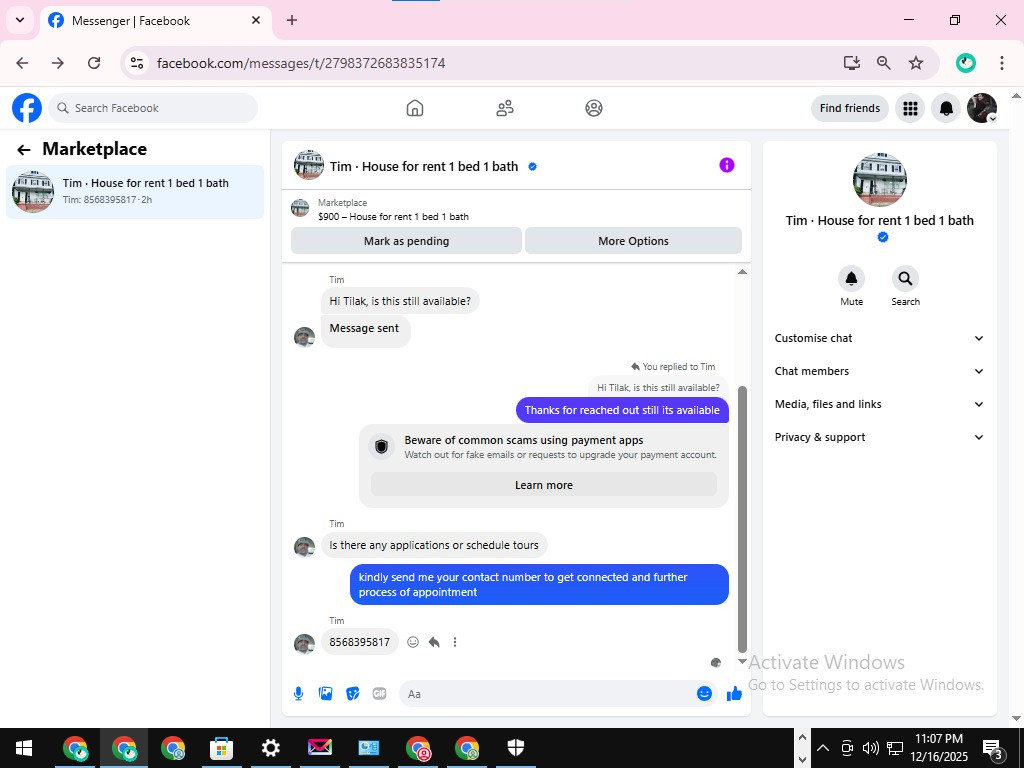This screenshot has height=768, width=1024.
Task: Search in conversation with the magnifier icon
Action: [x=905, y=279]
